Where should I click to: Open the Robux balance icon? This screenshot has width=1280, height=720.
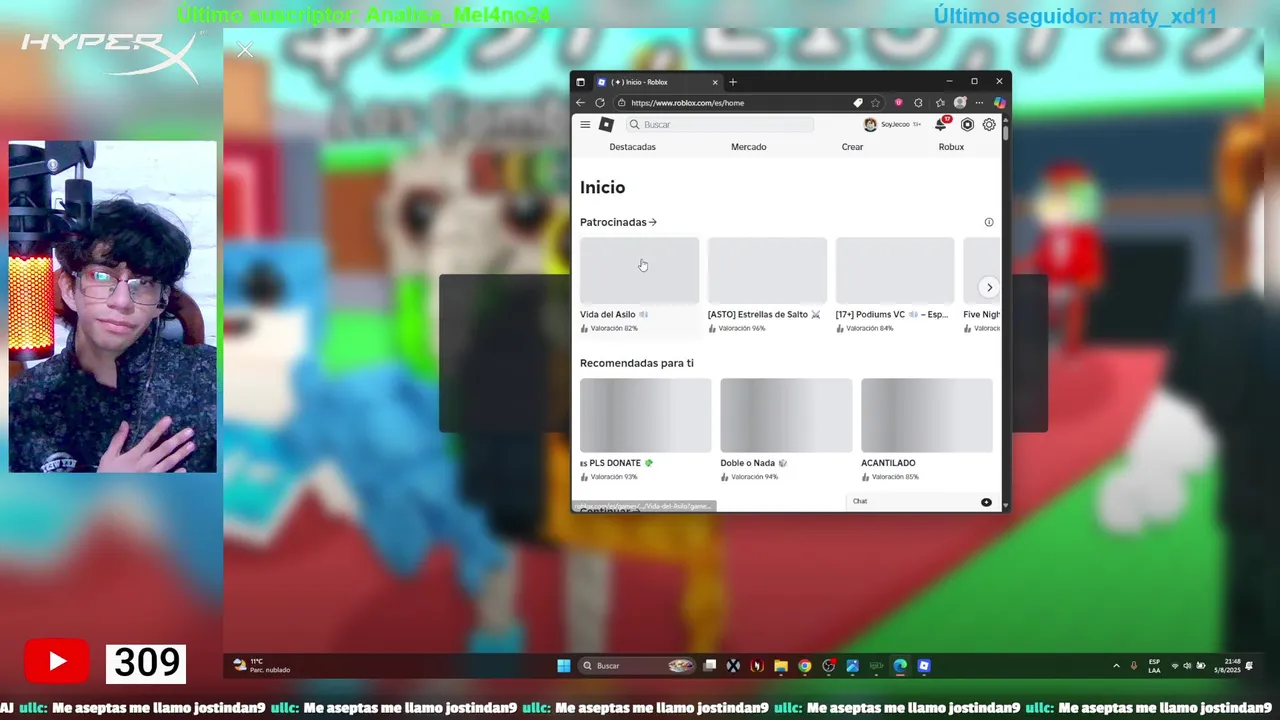tap(967, 125)
